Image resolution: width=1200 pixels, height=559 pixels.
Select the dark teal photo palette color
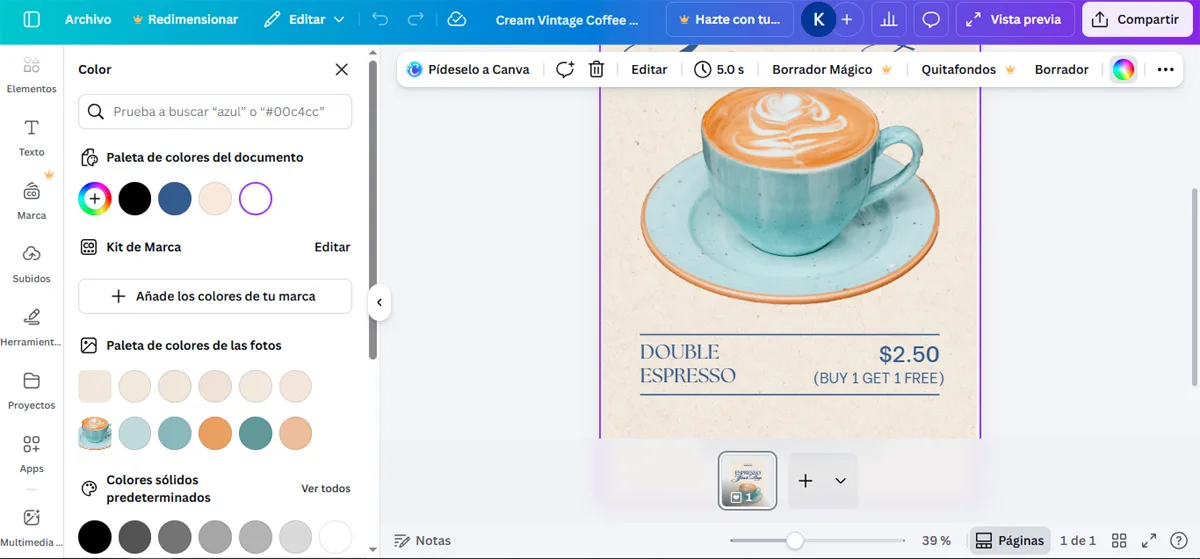[x=255, y=434]
